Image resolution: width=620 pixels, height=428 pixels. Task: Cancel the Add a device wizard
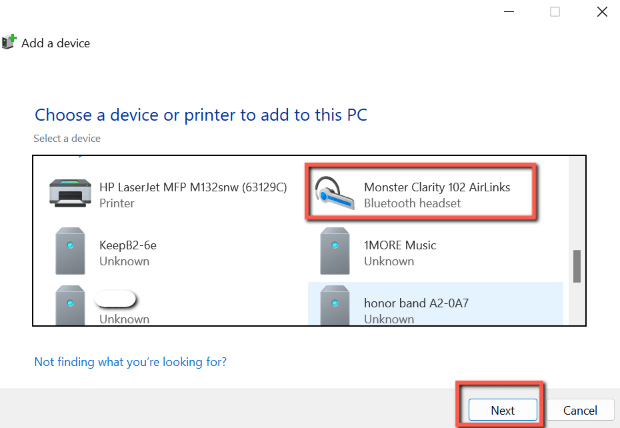[580, 410]
